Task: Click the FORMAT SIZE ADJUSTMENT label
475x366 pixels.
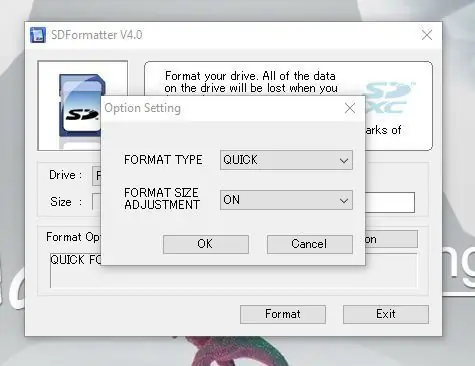Action: click(x=162, y=199)
